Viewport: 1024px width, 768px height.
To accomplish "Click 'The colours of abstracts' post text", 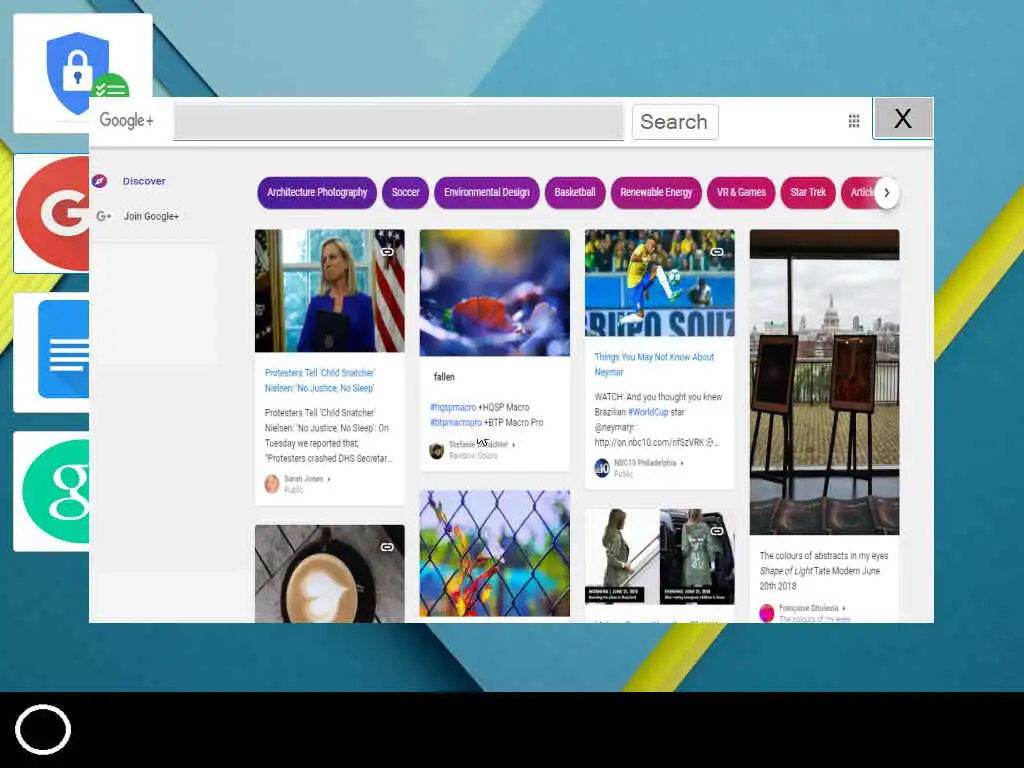I will 824,571.
